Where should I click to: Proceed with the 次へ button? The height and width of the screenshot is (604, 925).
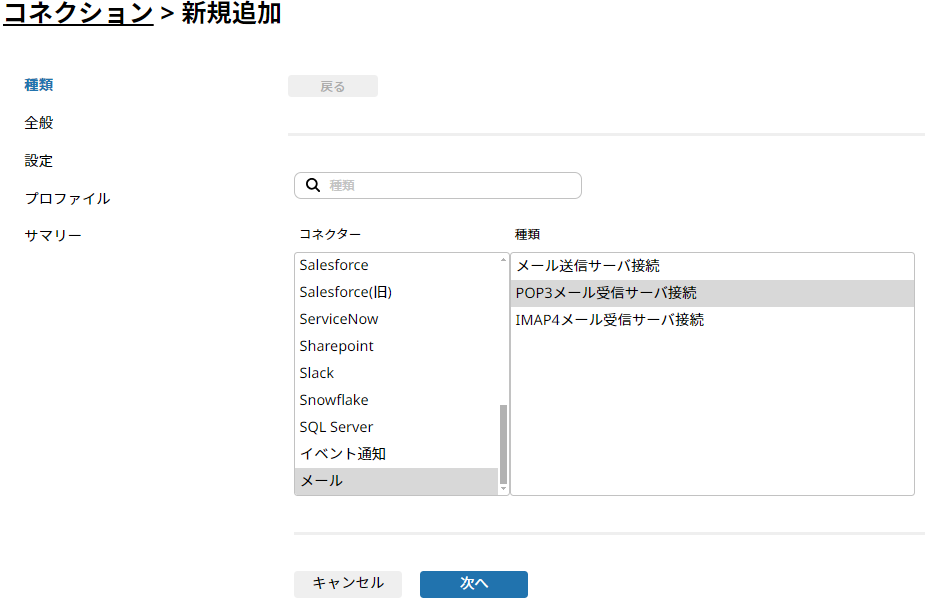(x=474, y=583)
